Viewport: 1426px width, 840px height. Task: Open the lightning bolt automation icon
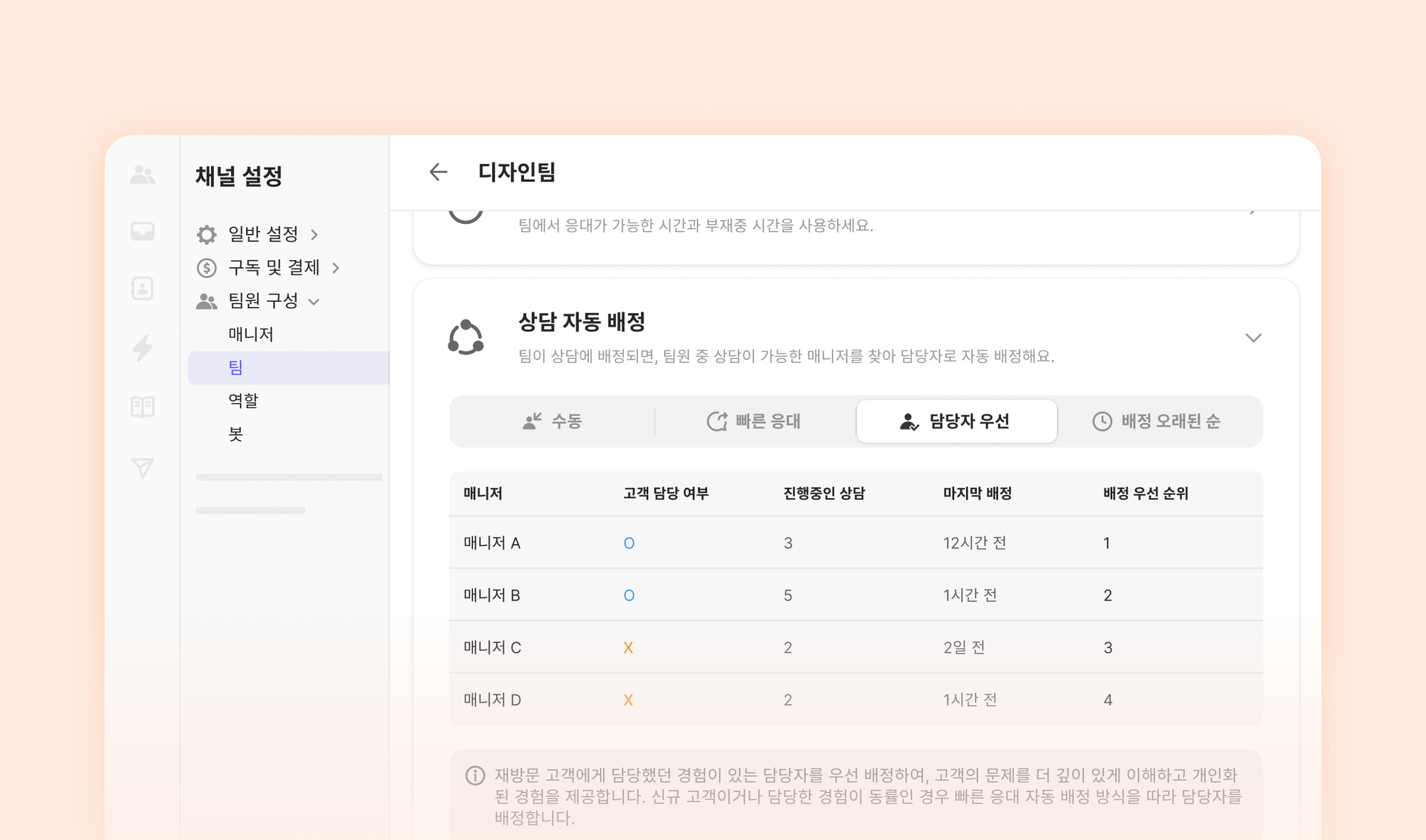click(143, 348)
